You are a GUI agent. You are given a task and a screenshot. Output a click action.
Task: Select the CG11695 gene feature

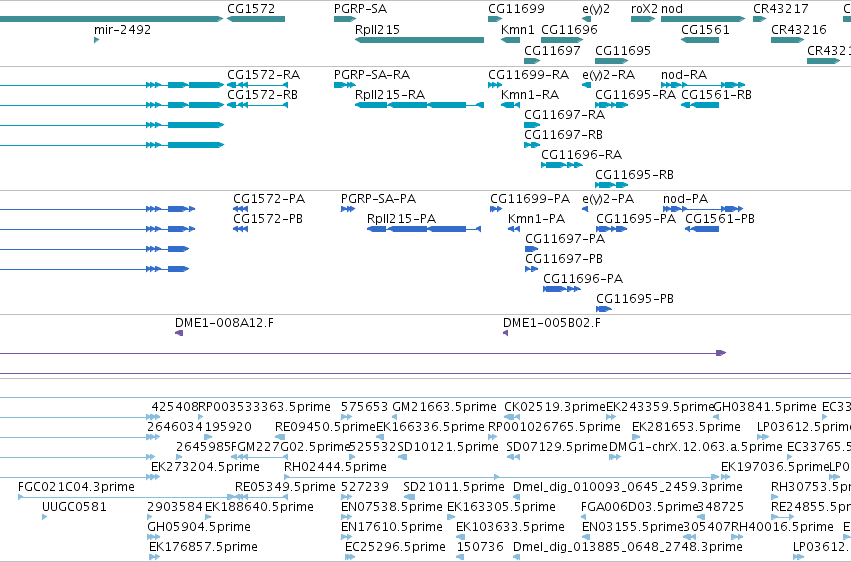612,61
